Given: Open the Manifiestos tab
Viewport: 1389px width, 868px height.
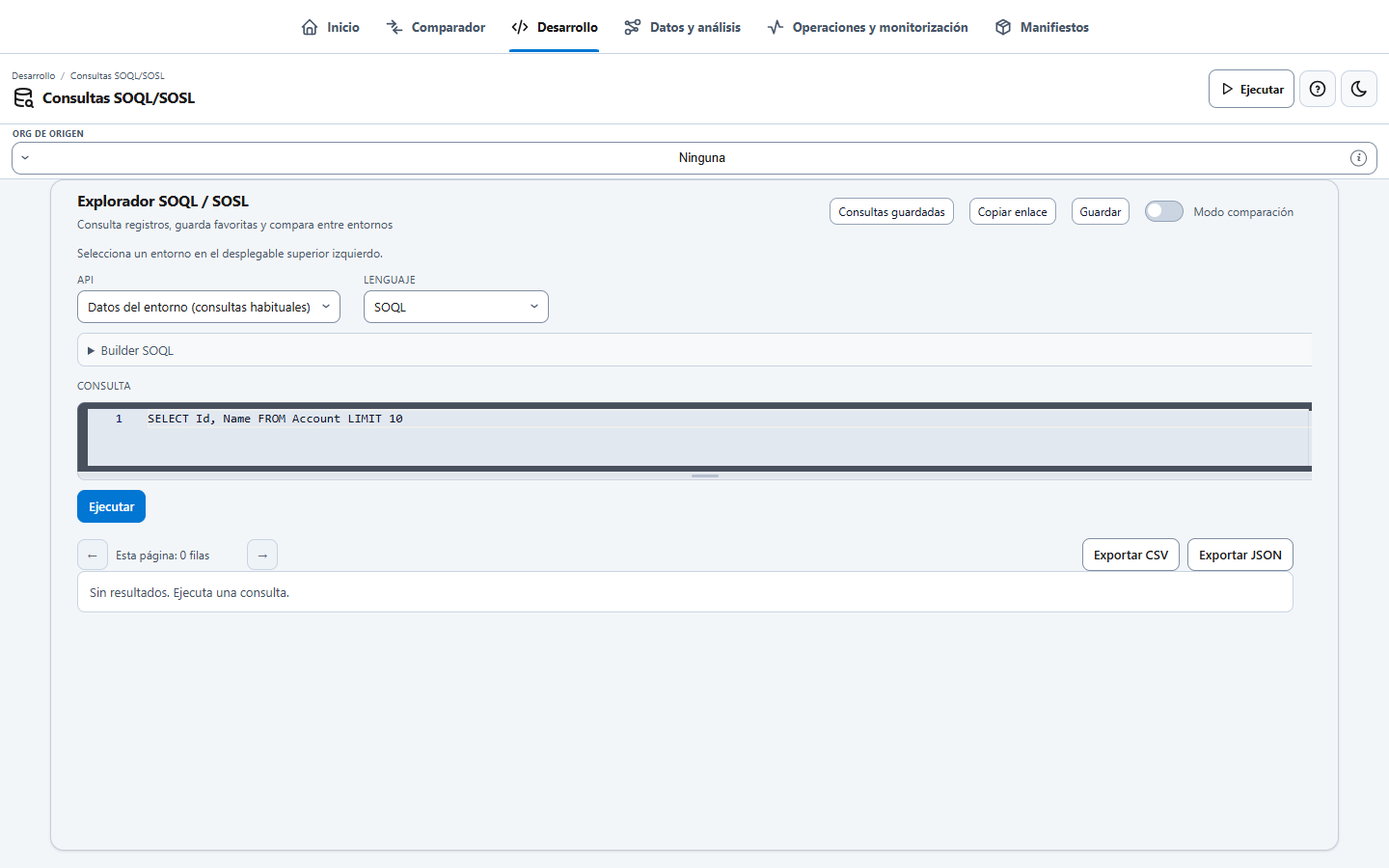Looking at the screenshot, I should click(x=1042, y=27).
